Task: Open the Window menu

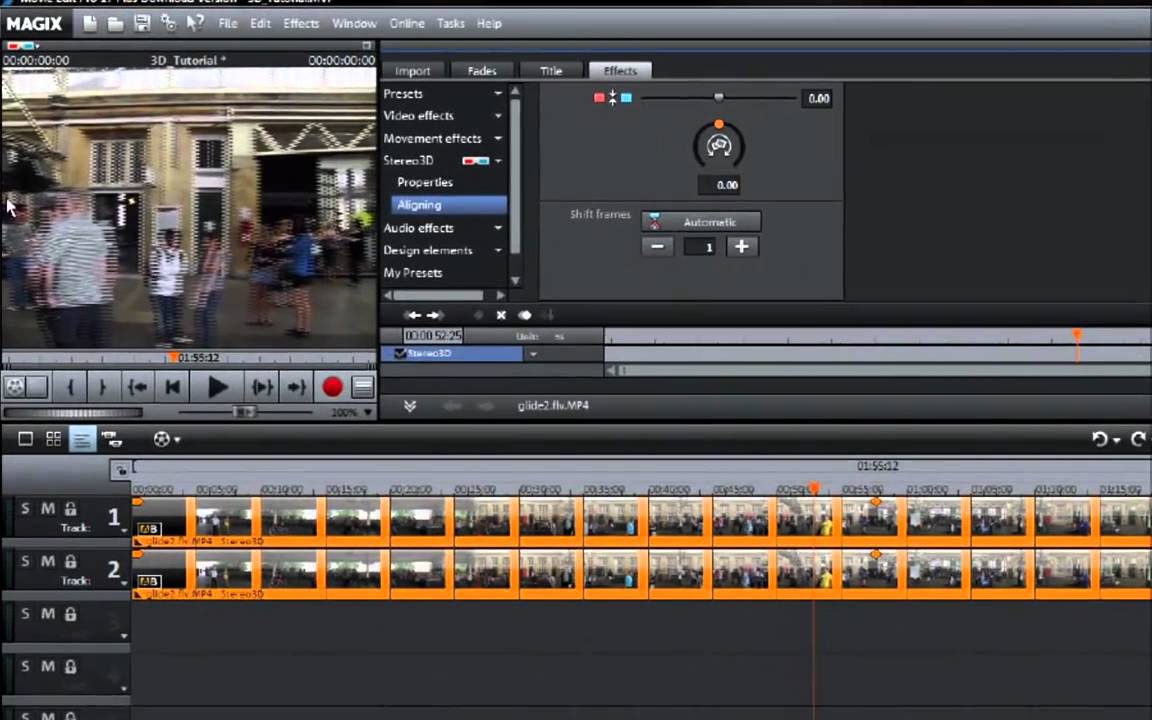Action: pos(354,24)
